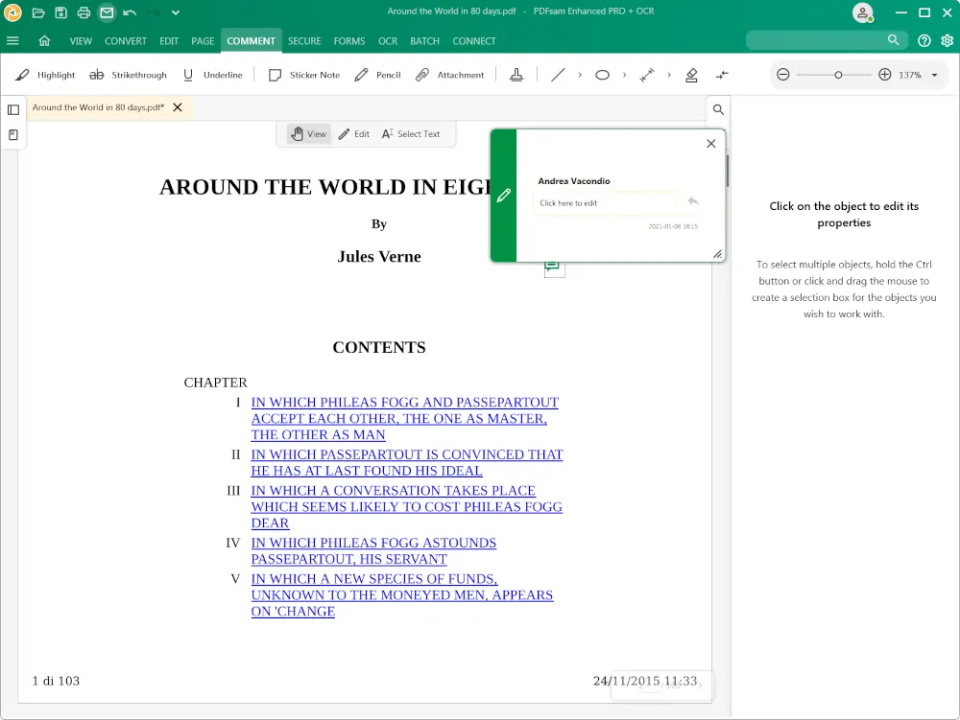
Task: Select the Strikethrough tool
Action: pyautogui.click(x=128, y=75)
